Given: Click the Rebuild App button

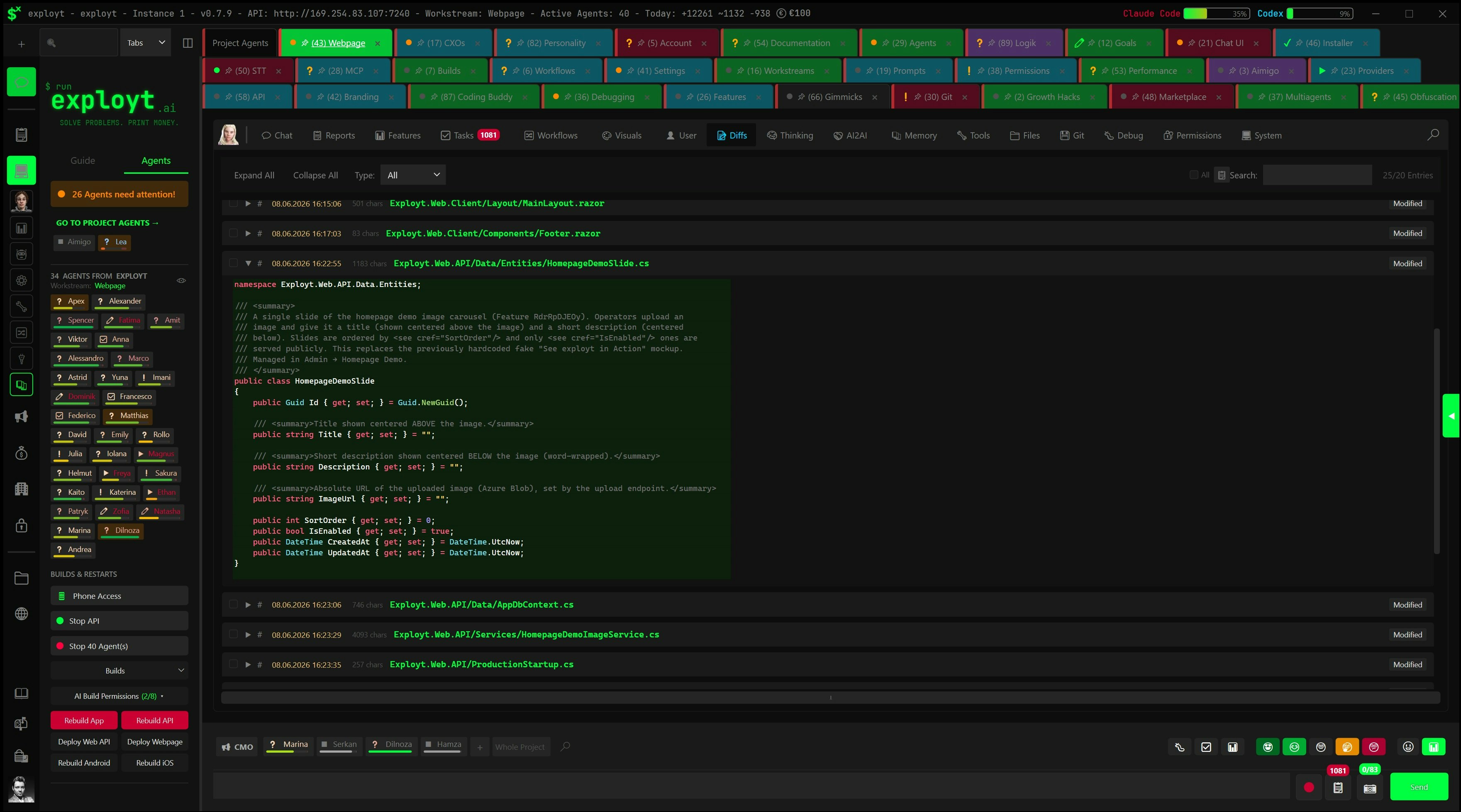Looking at the screenshot, I should click(84, 720).
